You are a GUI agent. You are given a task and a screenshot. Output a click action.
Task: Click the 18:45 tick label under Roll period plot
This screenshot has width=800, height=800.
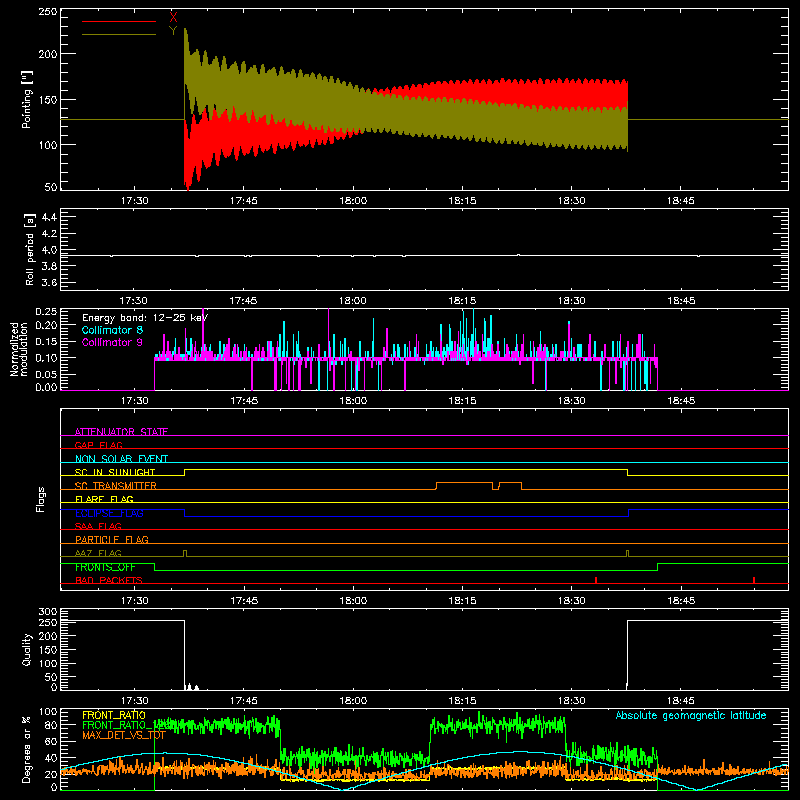pos(681,301)
